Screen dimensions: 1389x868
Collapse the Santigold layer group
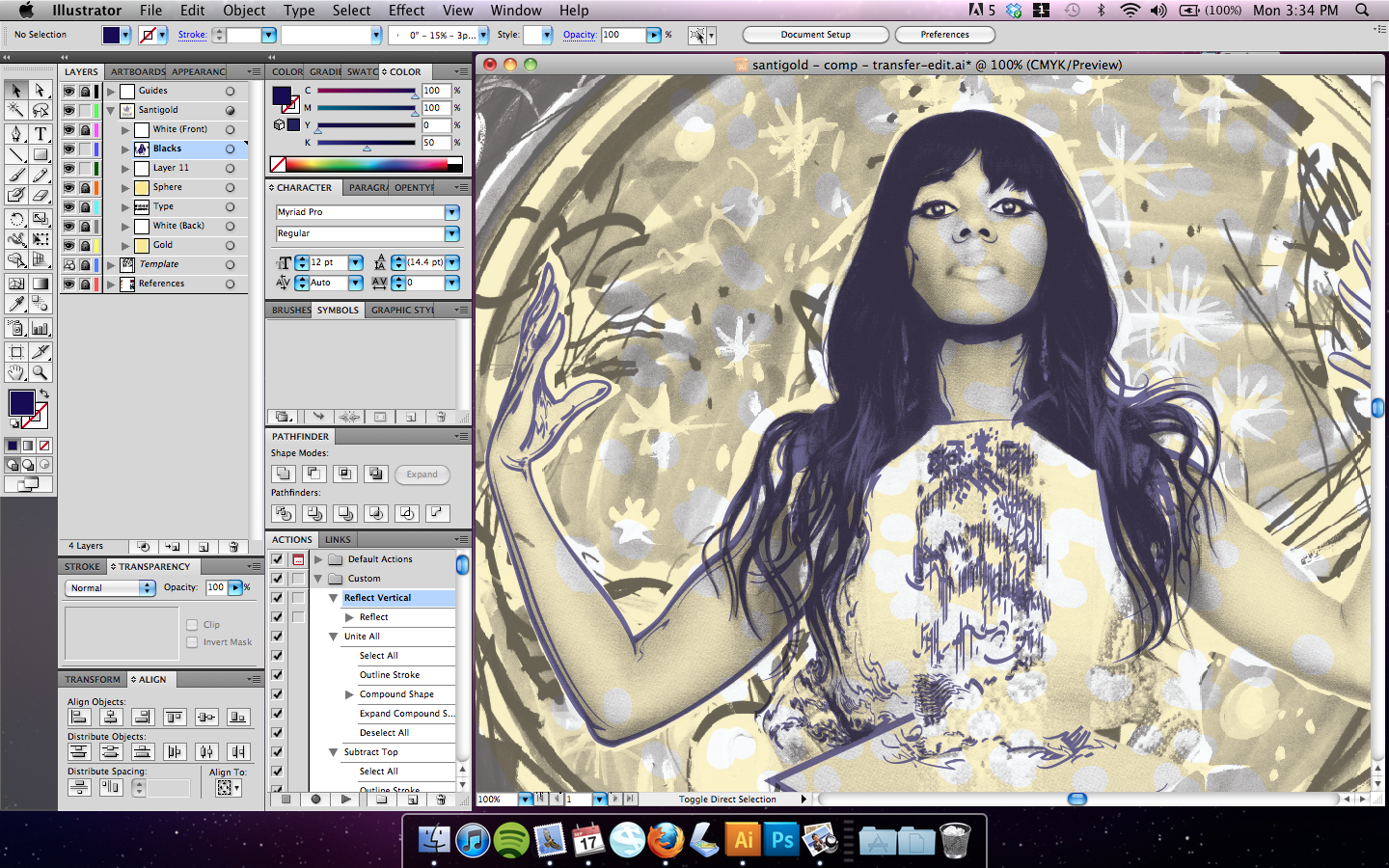111,110
